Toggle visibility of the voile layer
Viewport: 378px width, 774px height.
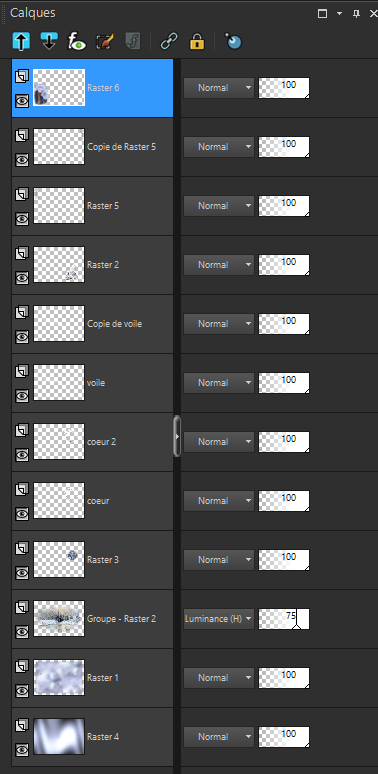point(22,396)
